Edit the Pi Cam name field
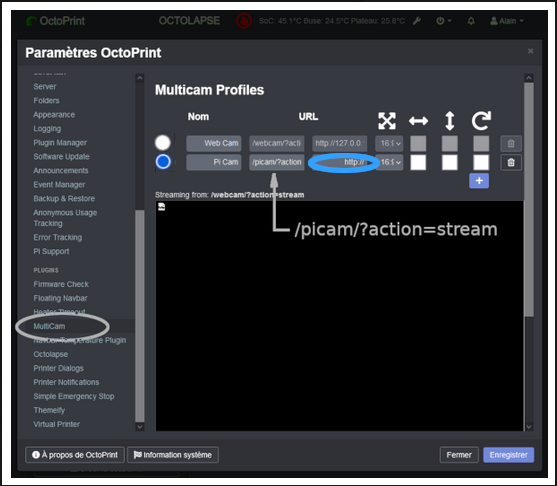The width and height of the screenshot is (557, 486). pos(213,162)
